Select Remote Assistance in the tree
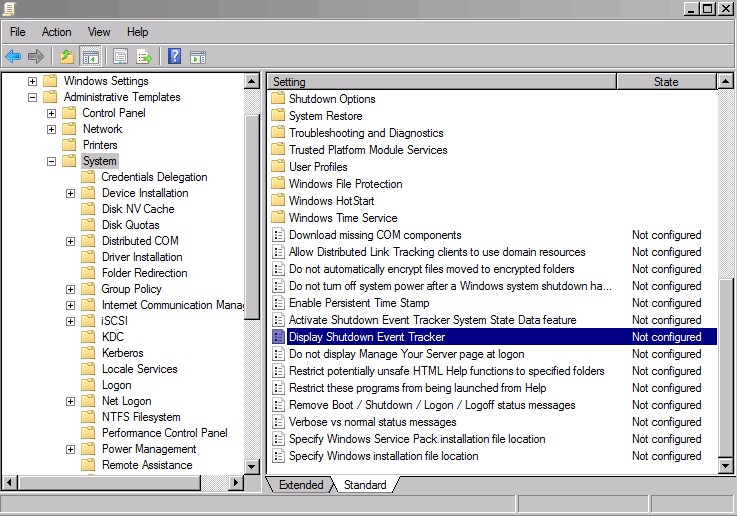The image size is (737, 516). [147, 464]
